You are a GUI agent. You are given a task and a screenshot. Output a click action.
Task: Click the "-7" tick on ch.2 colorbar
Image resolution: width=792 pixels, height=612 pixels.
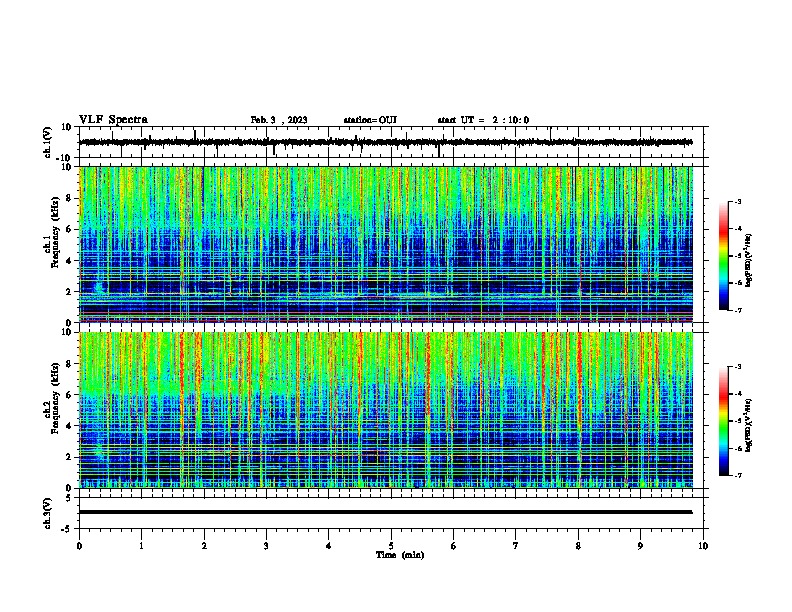point(737,476)
